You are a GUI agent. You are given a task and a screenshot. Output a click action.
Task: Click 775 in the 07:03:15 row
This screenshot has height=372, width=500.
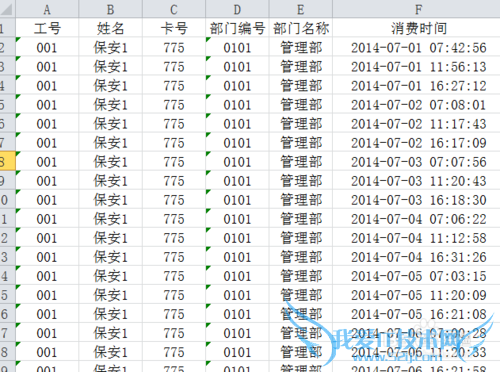(174, 275)
